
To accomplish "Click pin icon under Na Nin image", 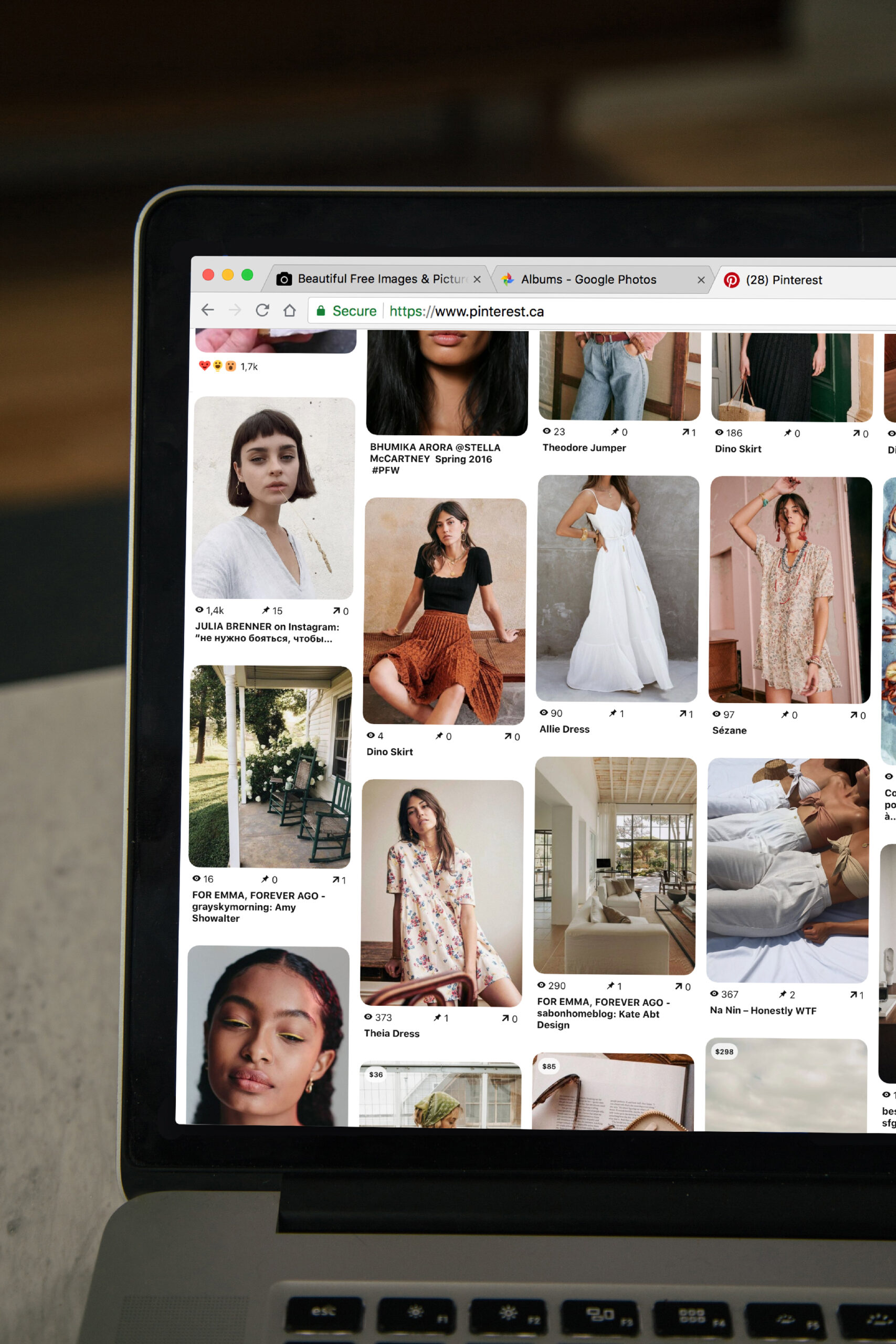I will 782,994.
